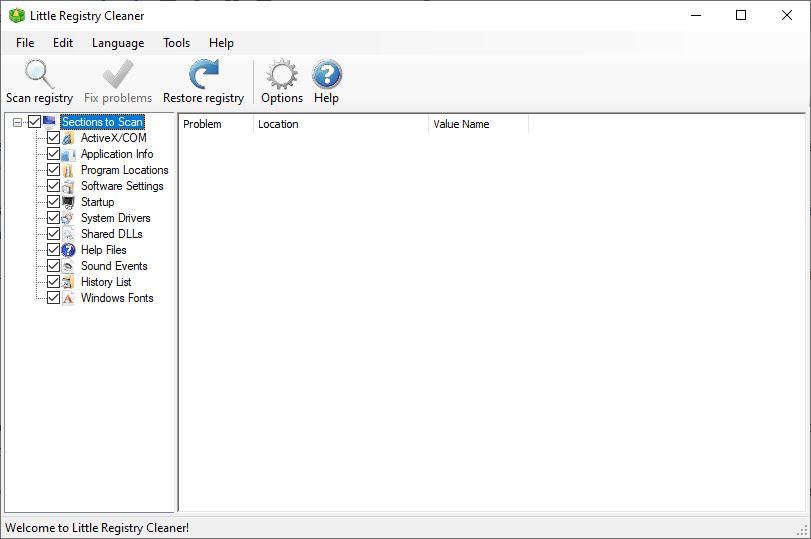Click the Windows Fonts section icon
811x539 pixels.
tap(69, 298)
